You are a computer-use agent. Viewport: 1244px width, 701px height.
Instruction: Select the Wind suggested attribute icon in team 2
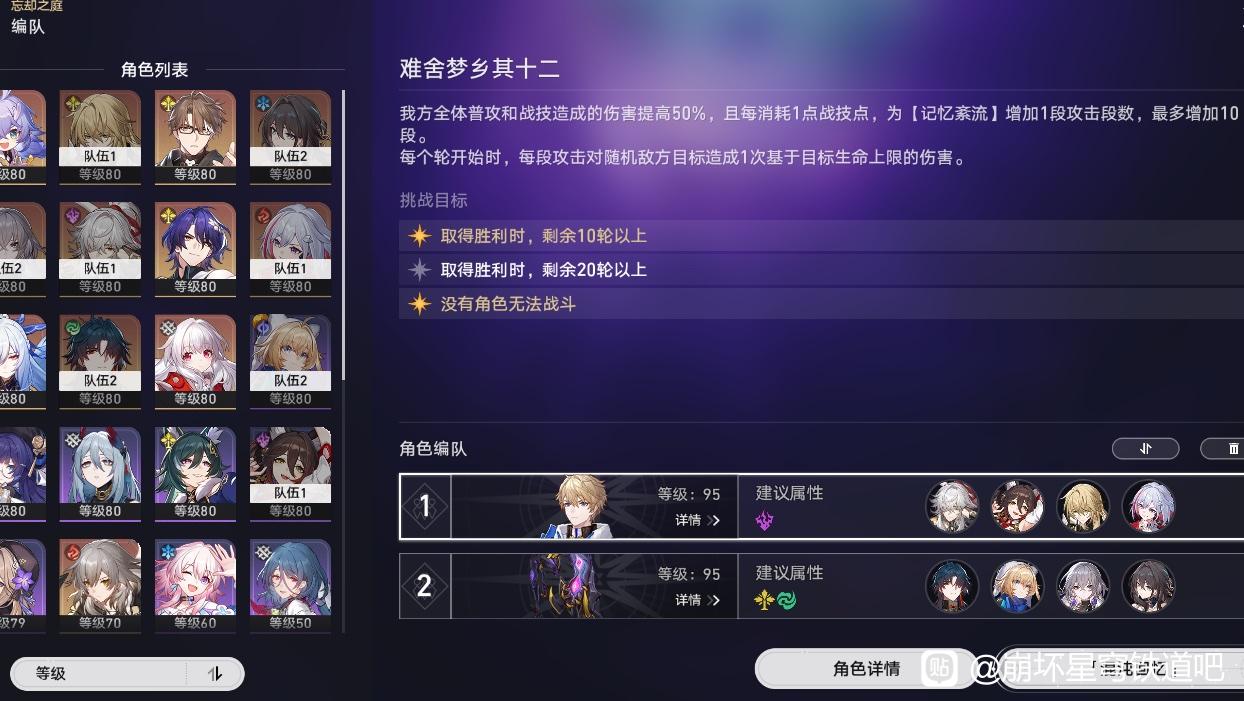click(787, 601)
